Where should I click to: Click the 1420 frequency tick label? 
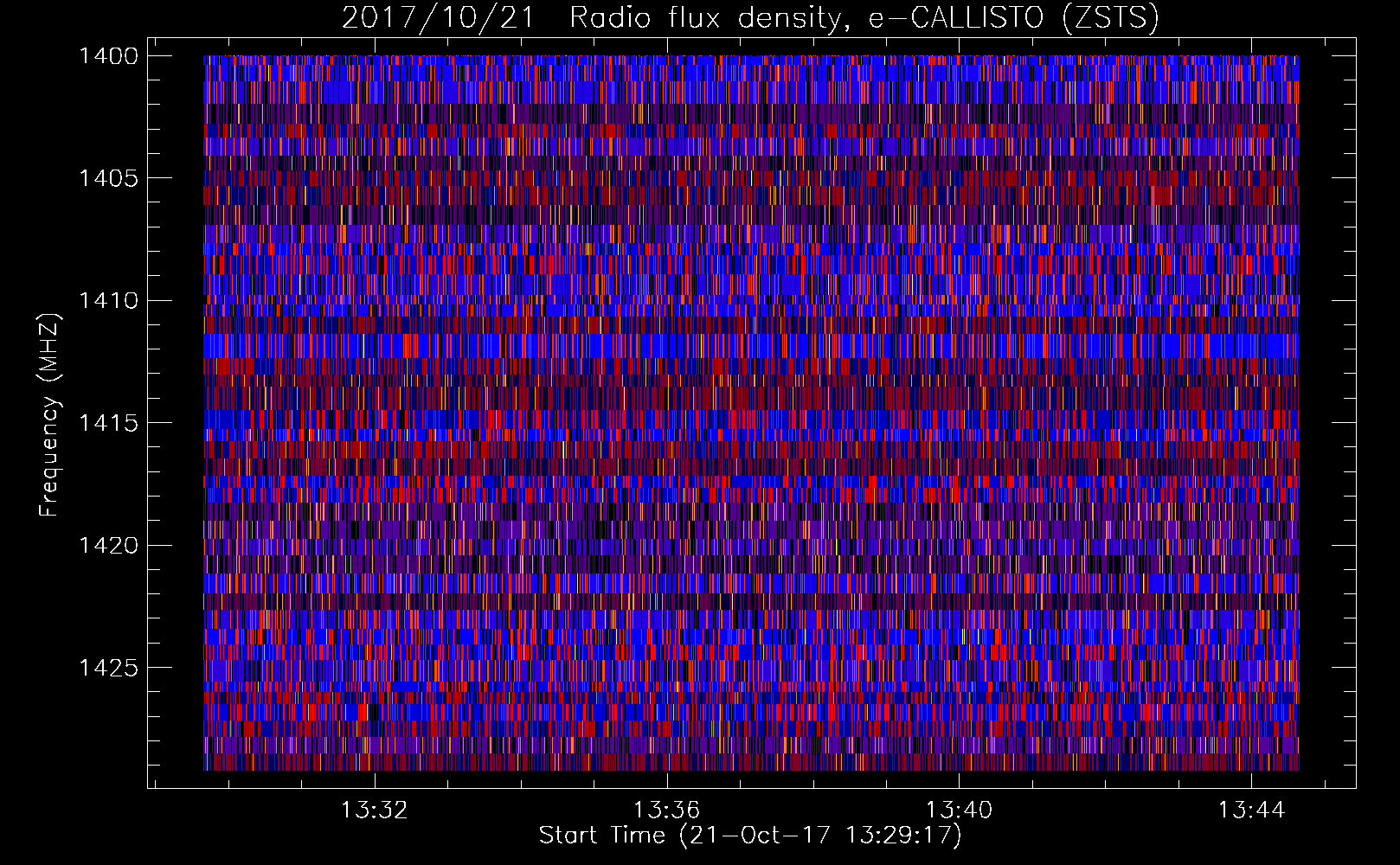point(107,546)
